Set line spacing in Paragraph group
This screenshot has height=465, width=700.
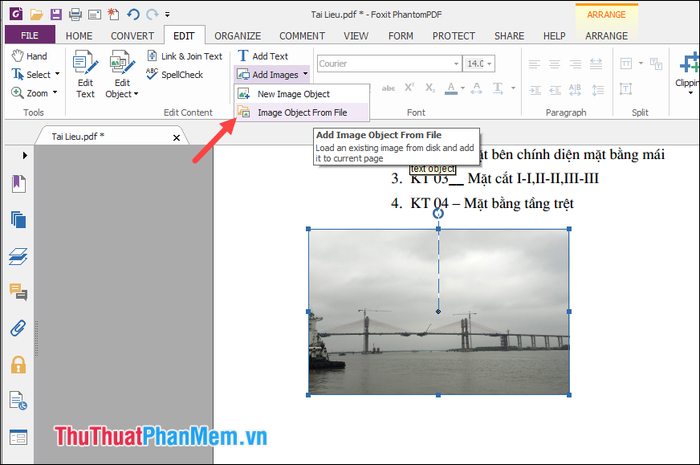click(597, 90)
